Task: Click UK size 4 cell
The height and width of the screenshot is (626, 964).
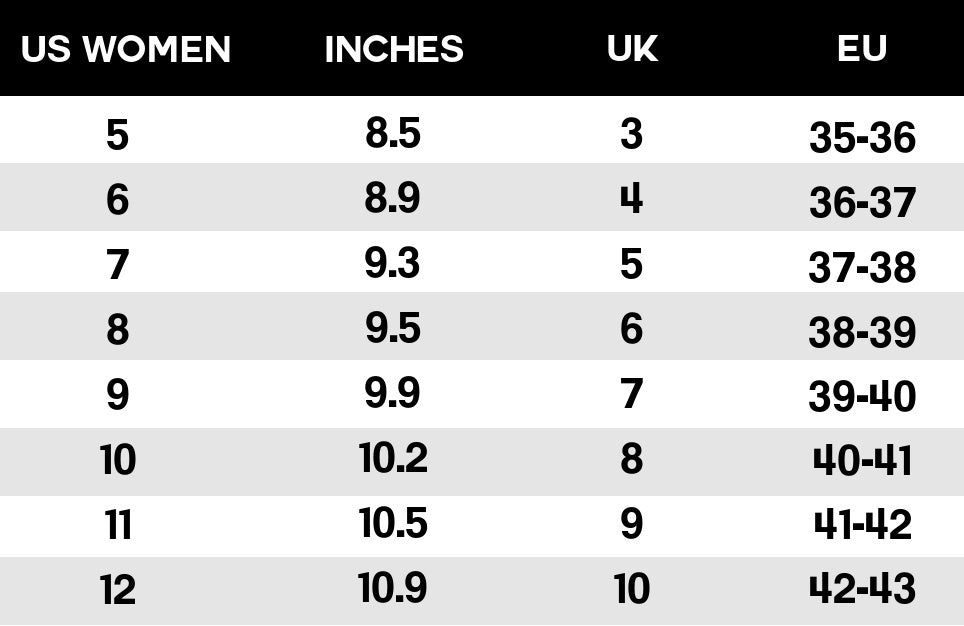Action: pyautogui.click(x=631, y=199)
